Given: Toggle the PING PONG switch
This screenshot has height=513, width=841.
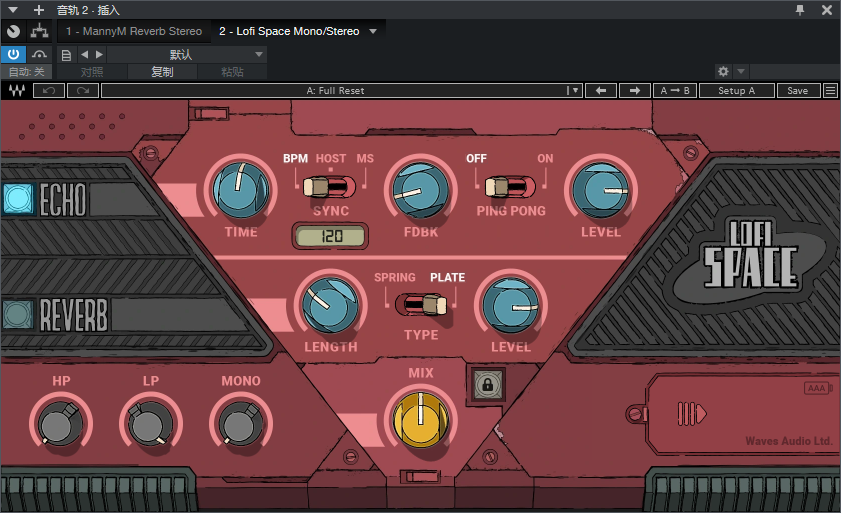Looking at the screenshot, I should pyautogui.click(x=510, y=187).
